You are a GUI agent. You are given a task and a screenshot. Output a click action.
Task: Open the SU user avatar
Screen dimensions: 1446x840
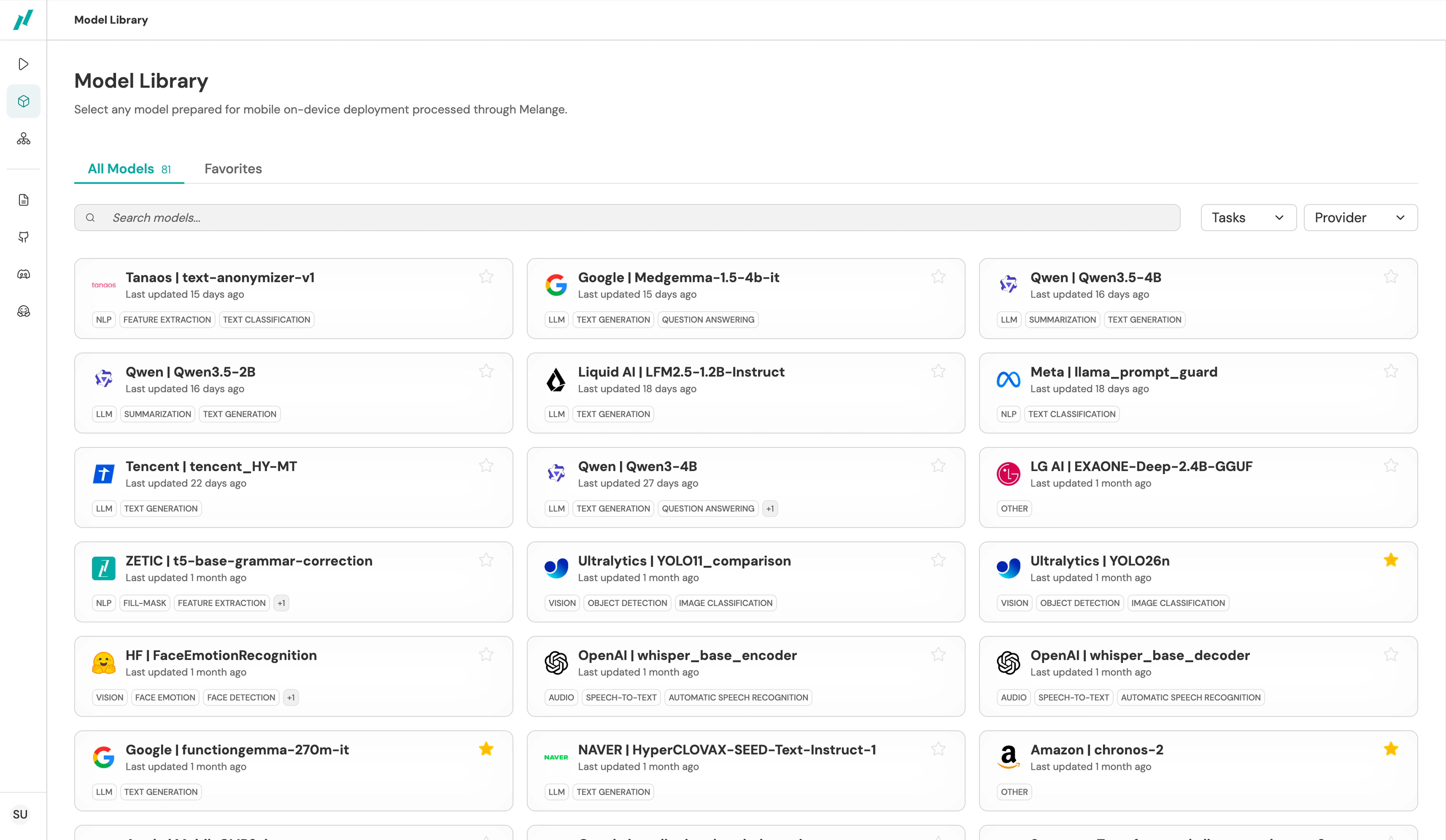(x=20, y=814)
